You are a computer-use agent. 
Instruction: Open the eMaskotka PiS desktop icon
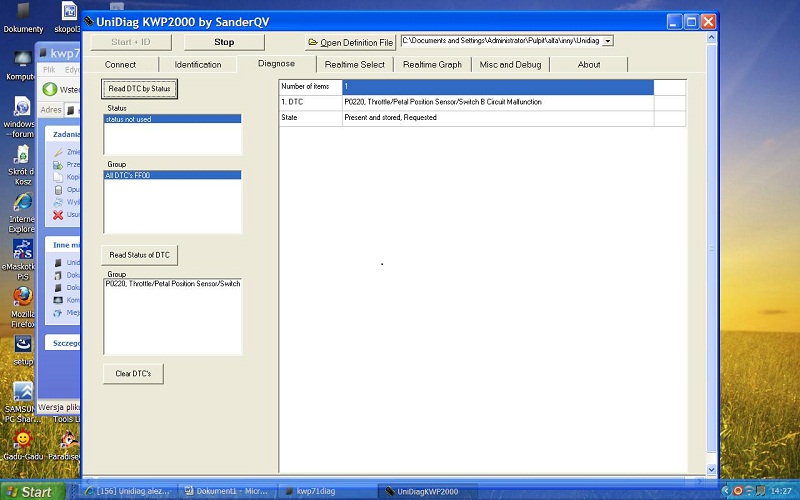[20, 260]
